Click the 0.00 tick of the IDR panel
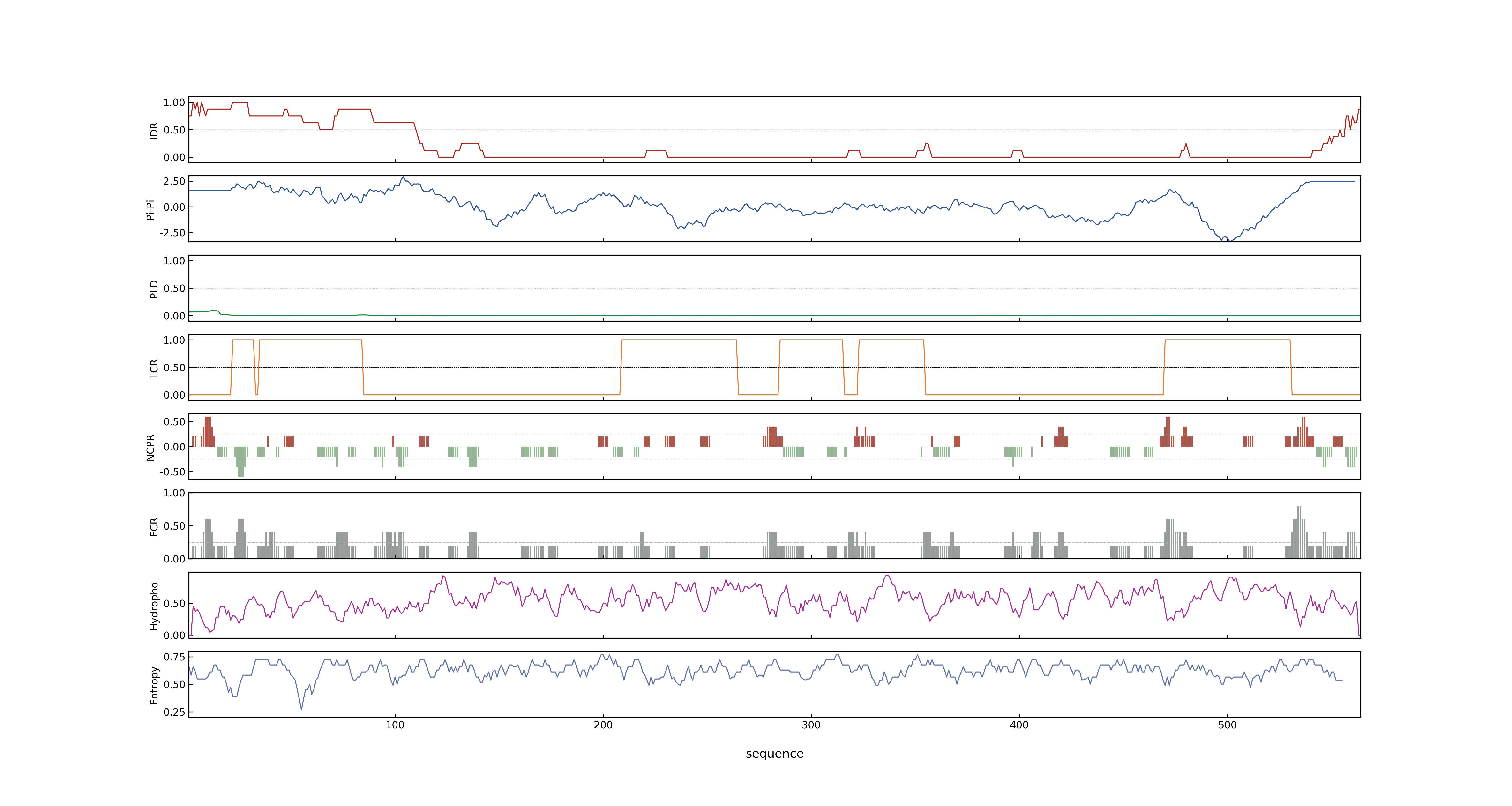Viewport: 1512px width, 806px height. pyautogui.click(x=174, y=157)
